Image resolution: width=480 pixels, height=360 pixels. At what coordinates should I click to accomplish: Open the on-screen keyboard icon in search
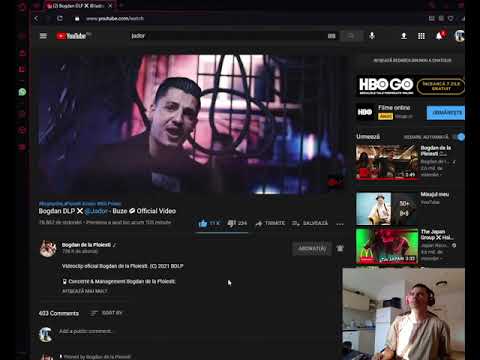[331, 36]
